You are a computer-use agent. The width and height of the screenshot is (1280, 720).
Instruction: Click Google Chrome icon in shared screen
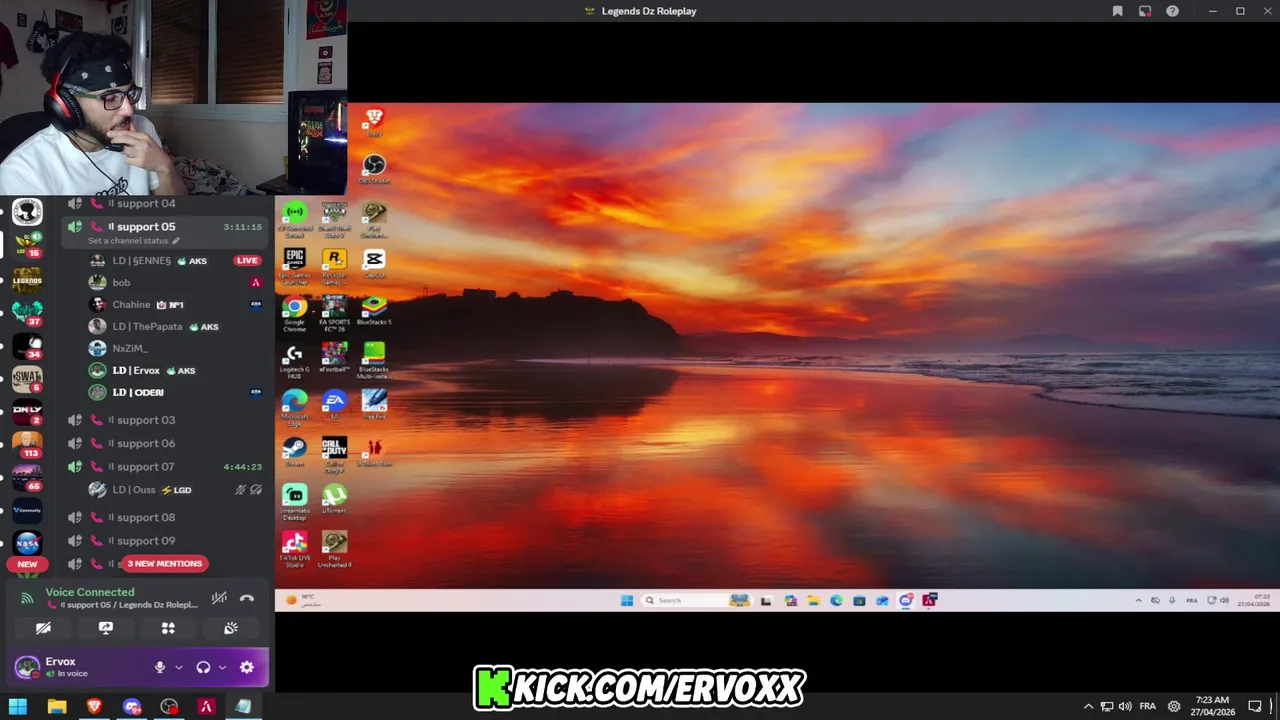294,312
